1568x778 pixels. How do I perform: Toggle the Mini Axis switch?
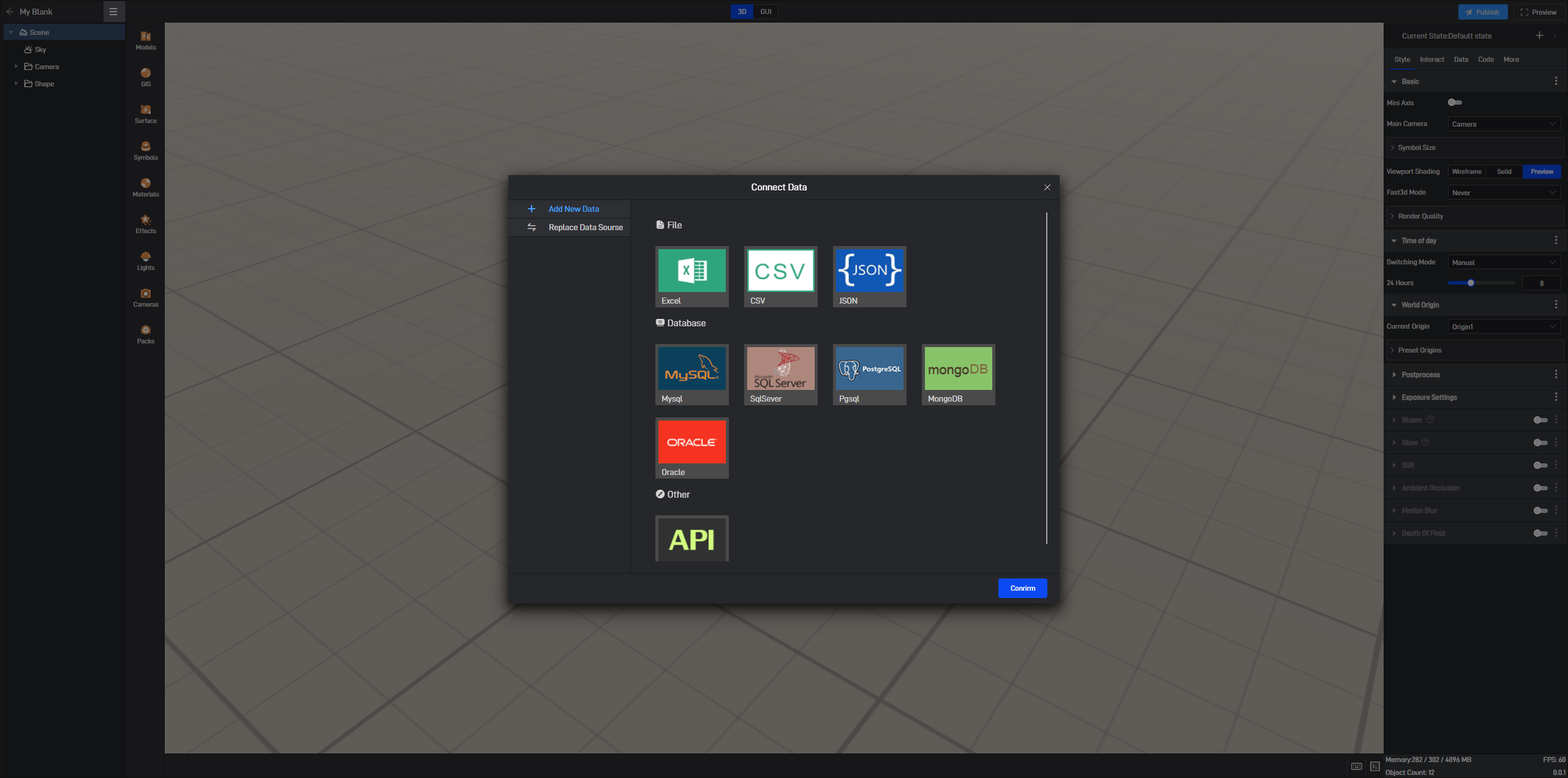tap(1455, 103)
